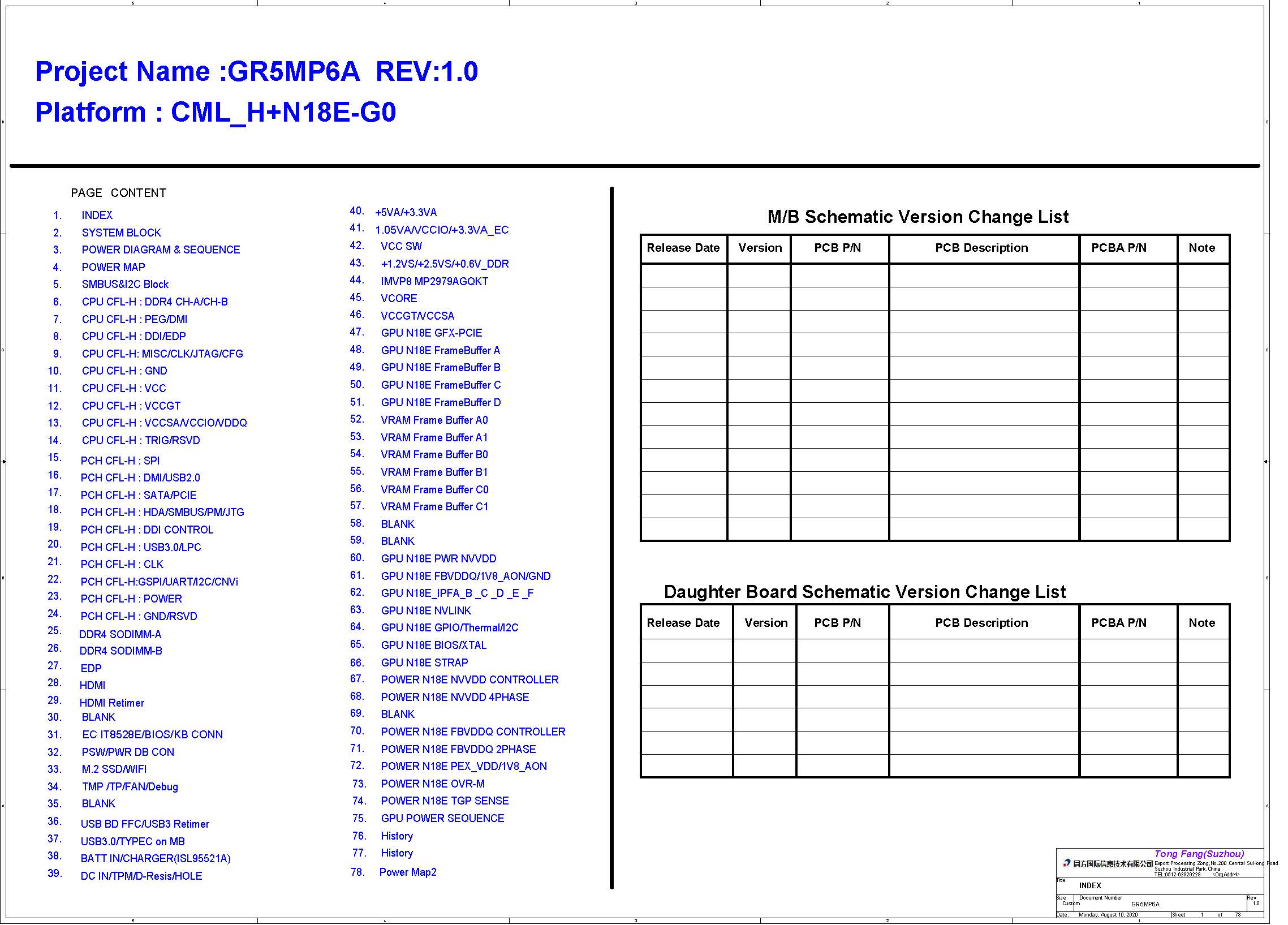Screen dimensions: 1288x925
Task: Click the PCH CFL-H : POWER entry
Action: point(131,600)
